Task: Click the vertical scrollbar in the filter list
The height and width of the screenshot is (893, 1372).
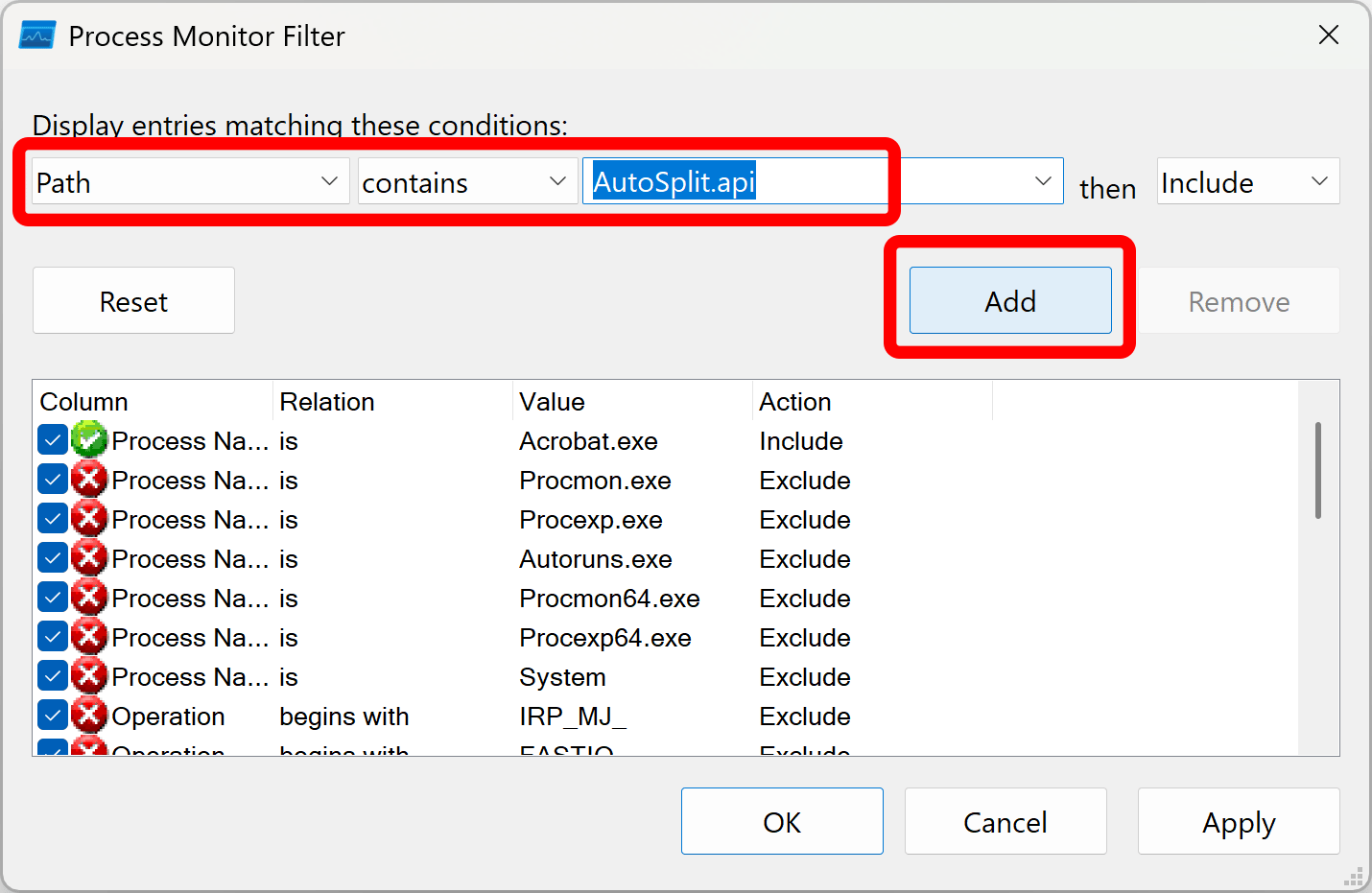Action: pos(1319,470)
